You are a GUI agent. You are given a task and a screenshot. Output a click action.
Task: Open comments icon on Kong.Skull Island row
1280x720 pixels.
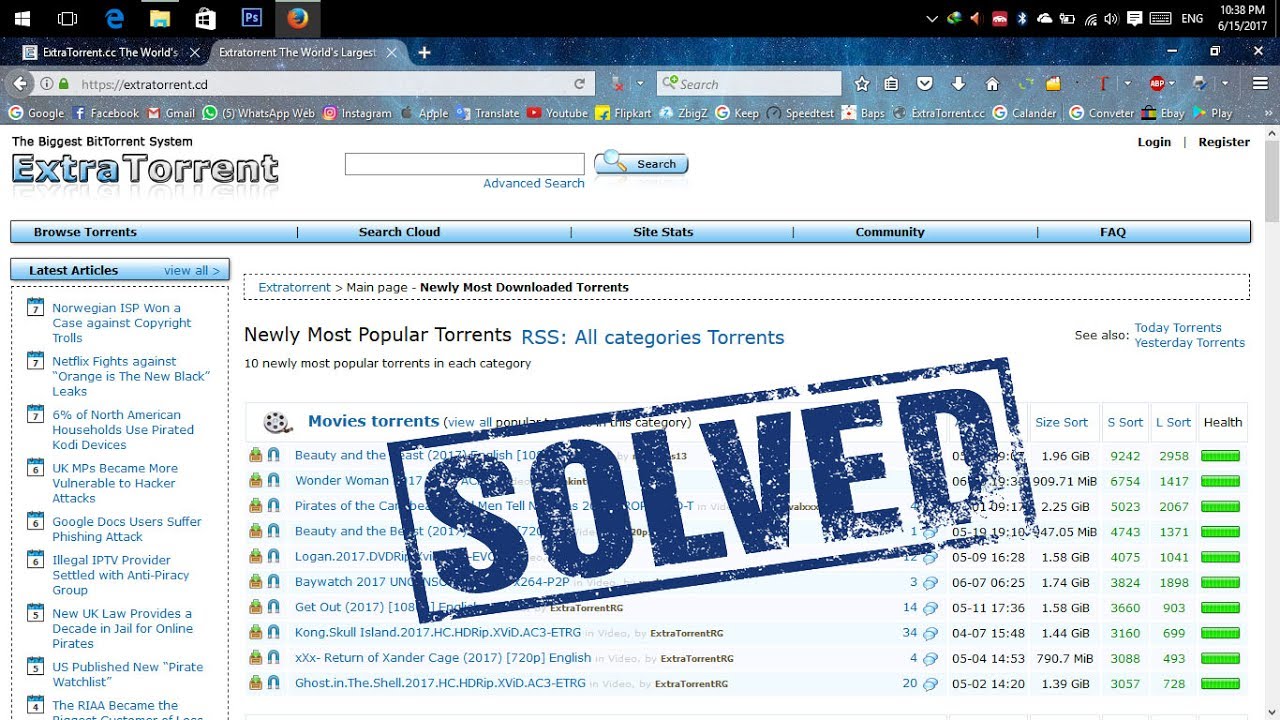[930, 633]
